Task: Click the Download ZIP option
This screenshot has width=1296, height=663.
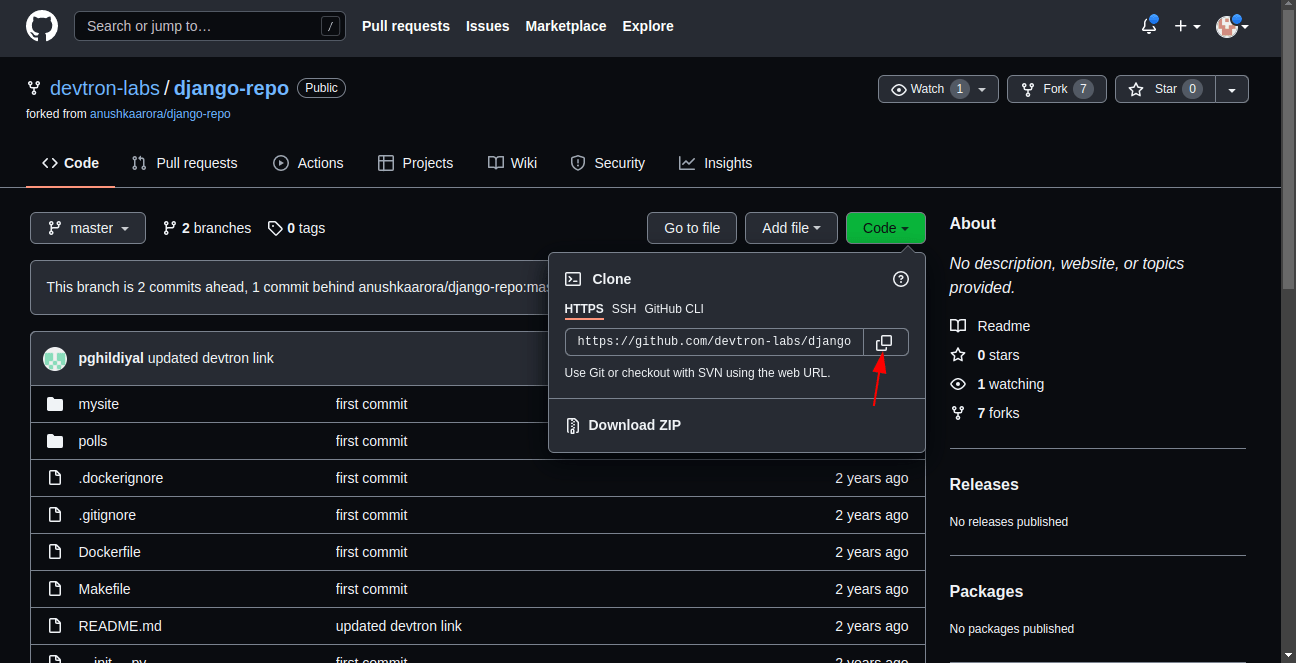Action: [634, 425]
